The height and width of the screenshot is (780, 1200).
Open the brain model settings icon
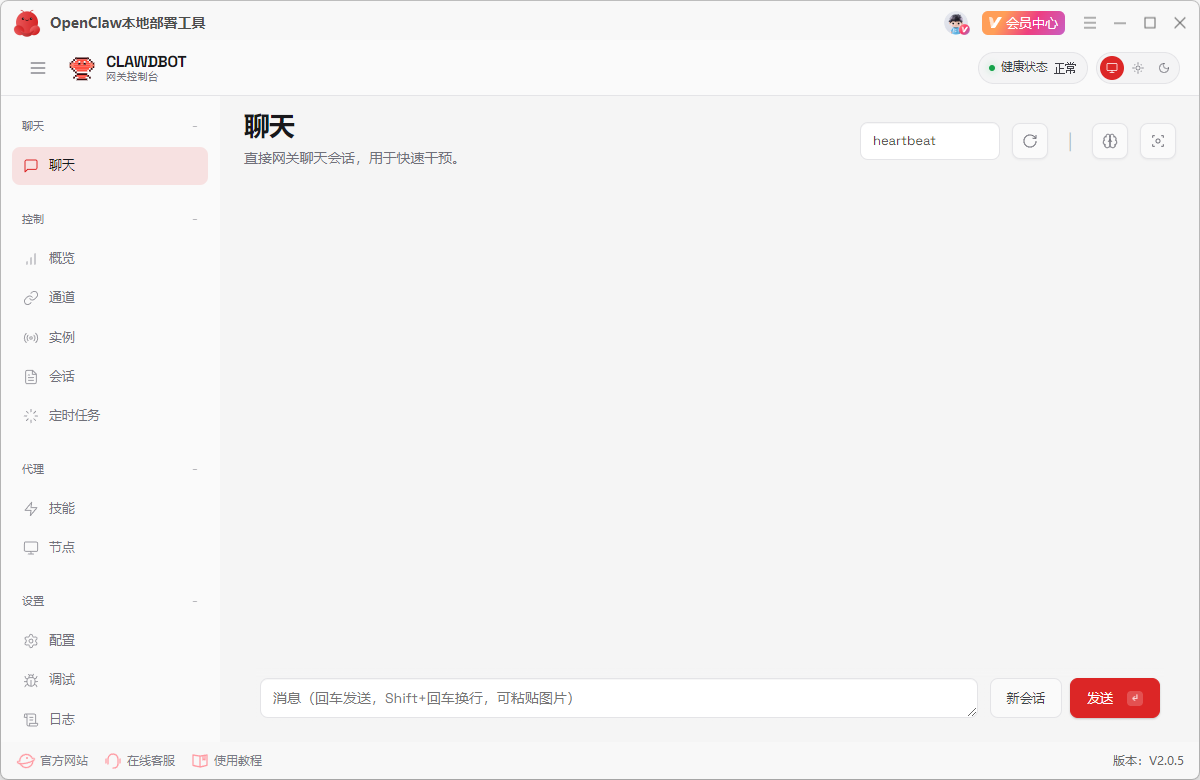coord(1110,141)
